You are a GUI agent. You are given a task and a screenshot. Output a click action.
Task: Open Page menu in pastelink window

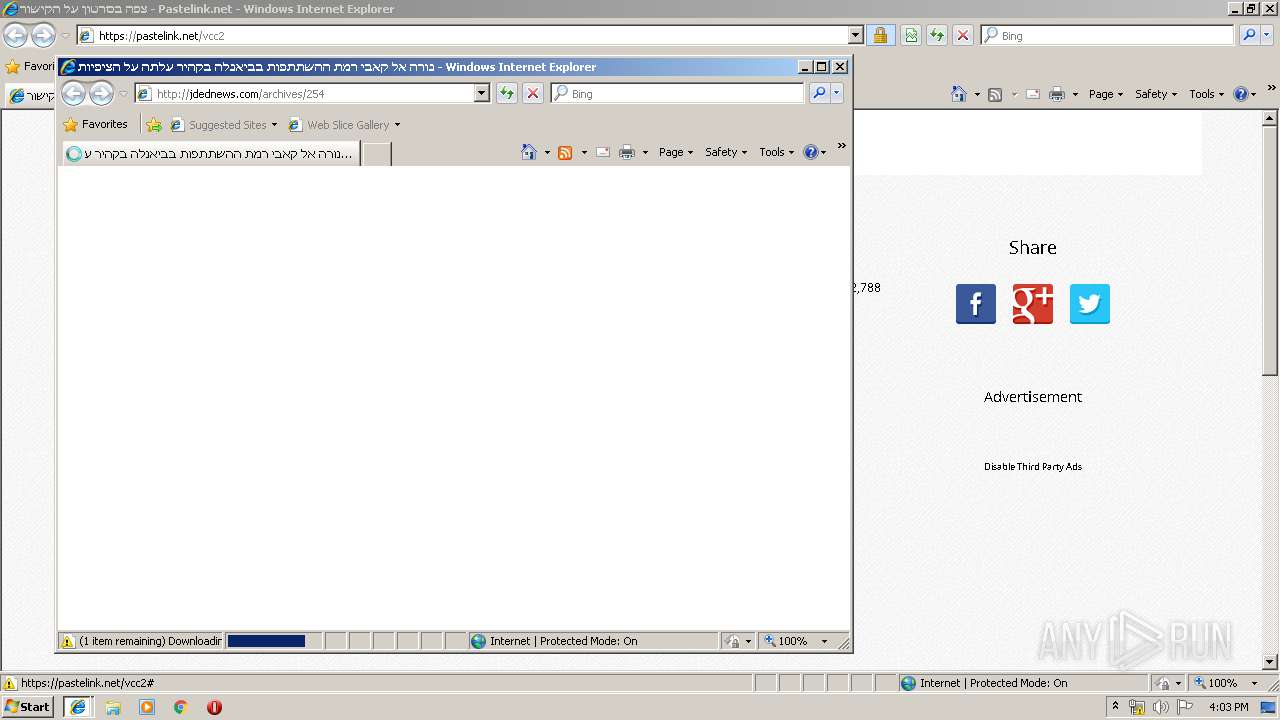pyautogui.click(x=1106, y=94)
